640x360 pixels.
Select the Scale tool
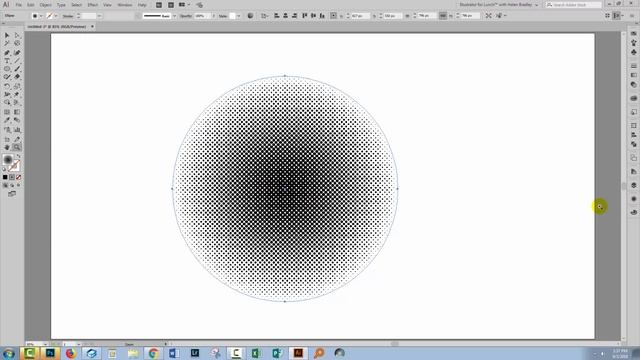pos(17,87)
